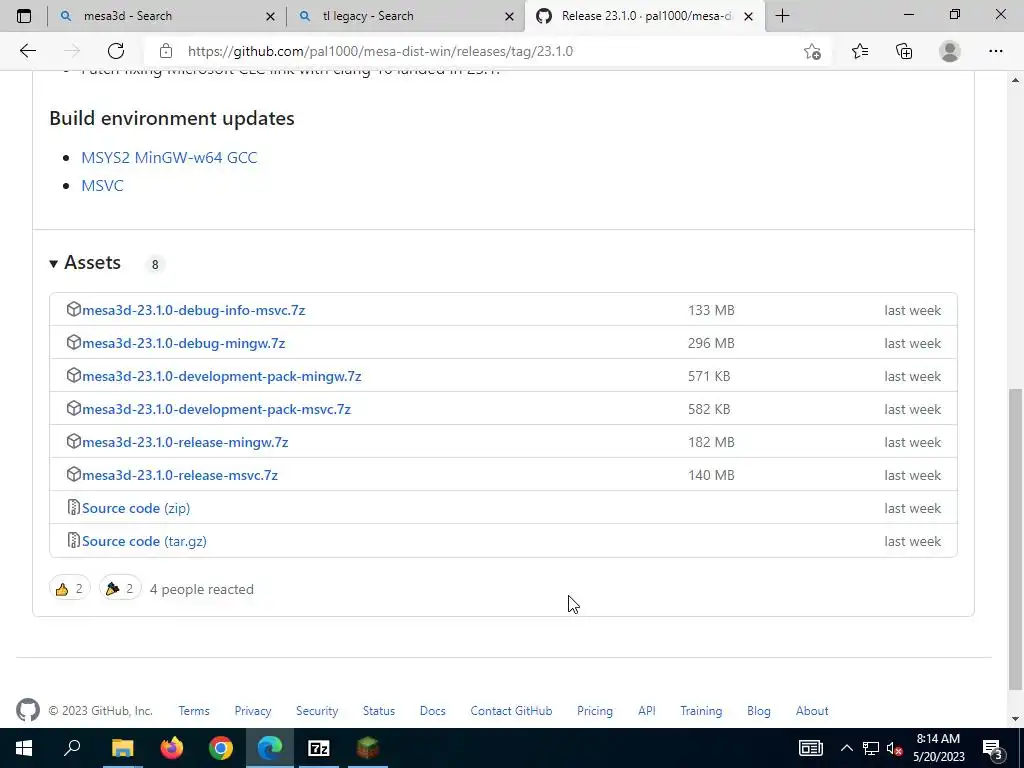Open the Status footer link
The height and width of the screenshot is (768, 1024).
379,711
